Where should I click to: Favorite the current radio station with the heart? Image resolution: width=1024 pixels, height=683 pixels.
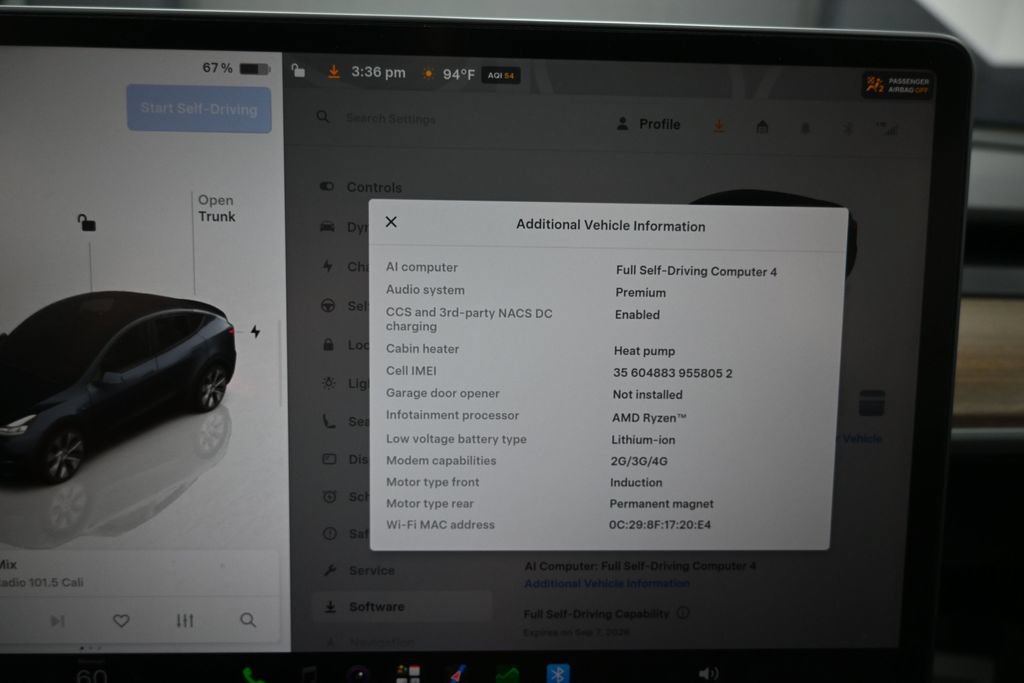tap(121, 620)
